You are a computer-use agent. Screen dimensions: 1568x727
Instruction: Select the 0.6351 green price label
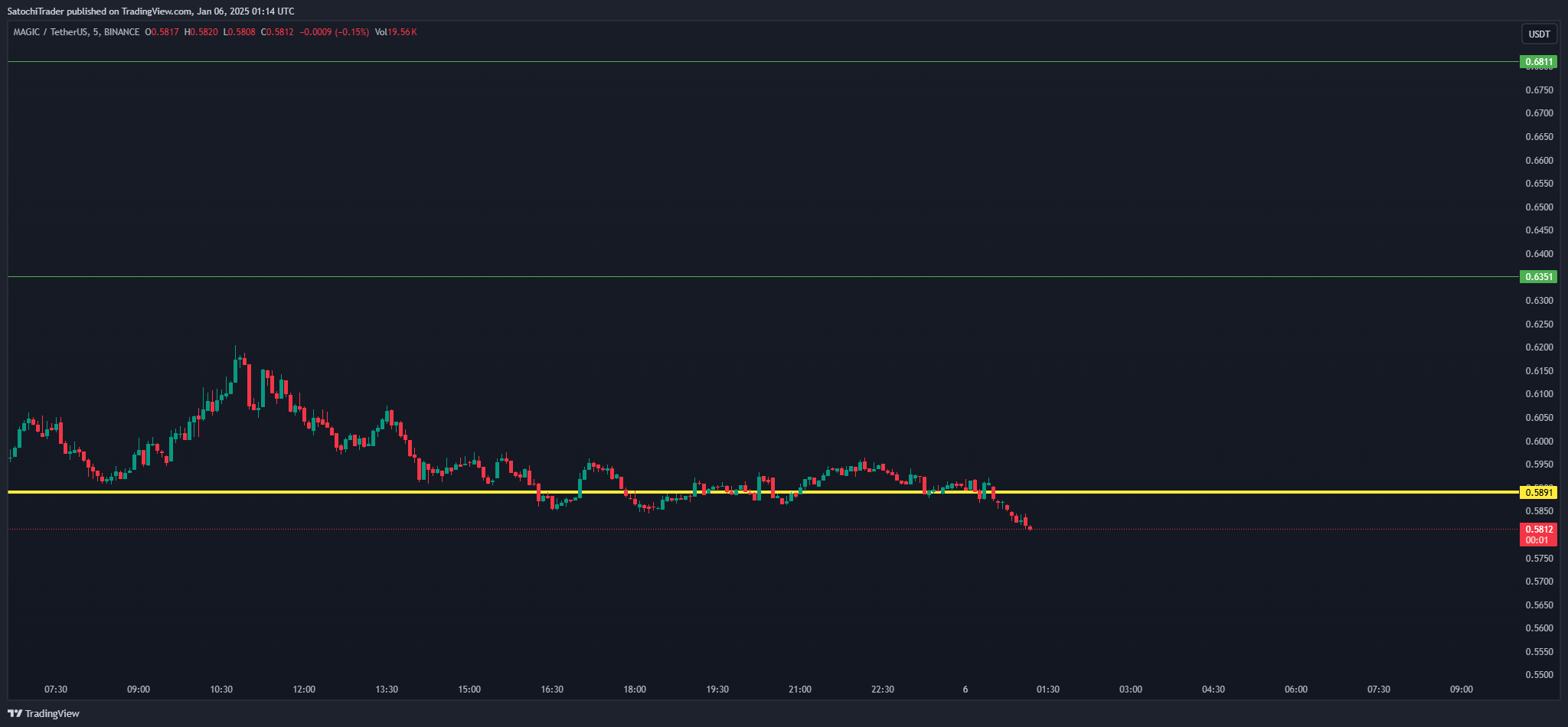pos(1538,277)
